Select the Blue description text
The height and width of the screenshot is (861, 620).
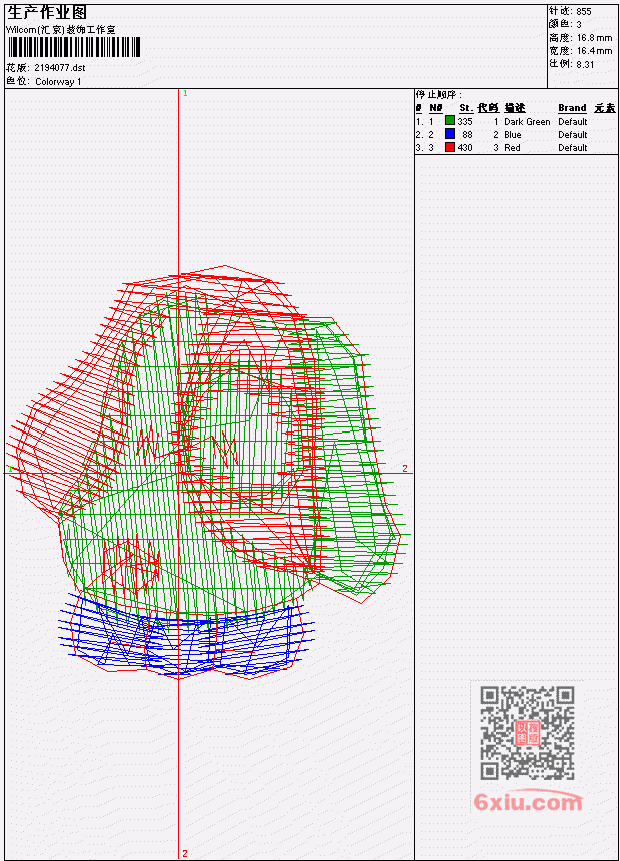[x=513, y=135]
